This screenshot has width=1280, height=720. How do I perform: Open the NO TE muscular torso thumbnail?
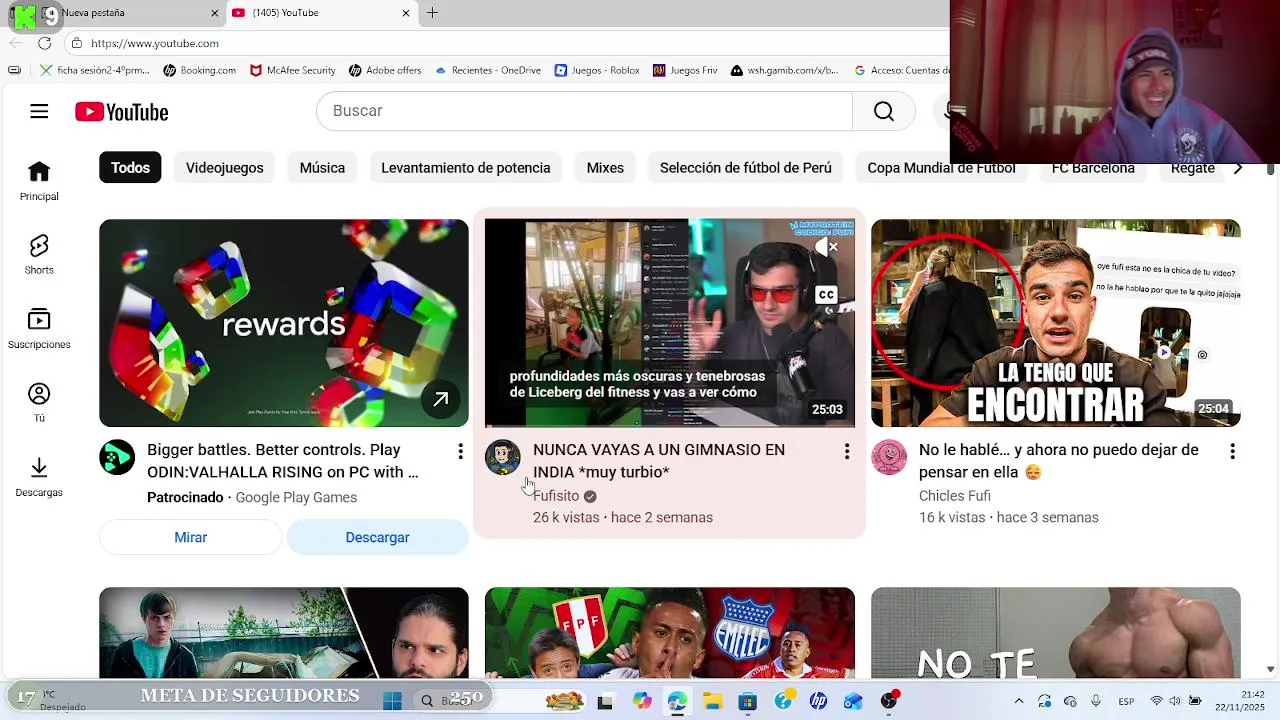(x=1056, y=633)
